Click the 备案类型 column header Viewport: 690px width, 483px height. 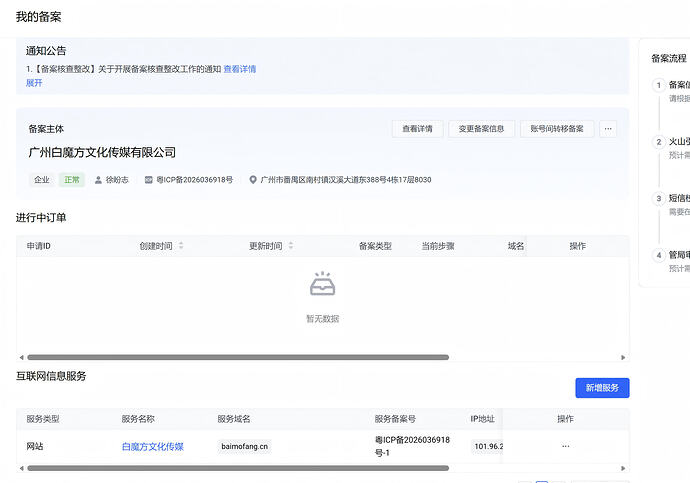point(375,246)
